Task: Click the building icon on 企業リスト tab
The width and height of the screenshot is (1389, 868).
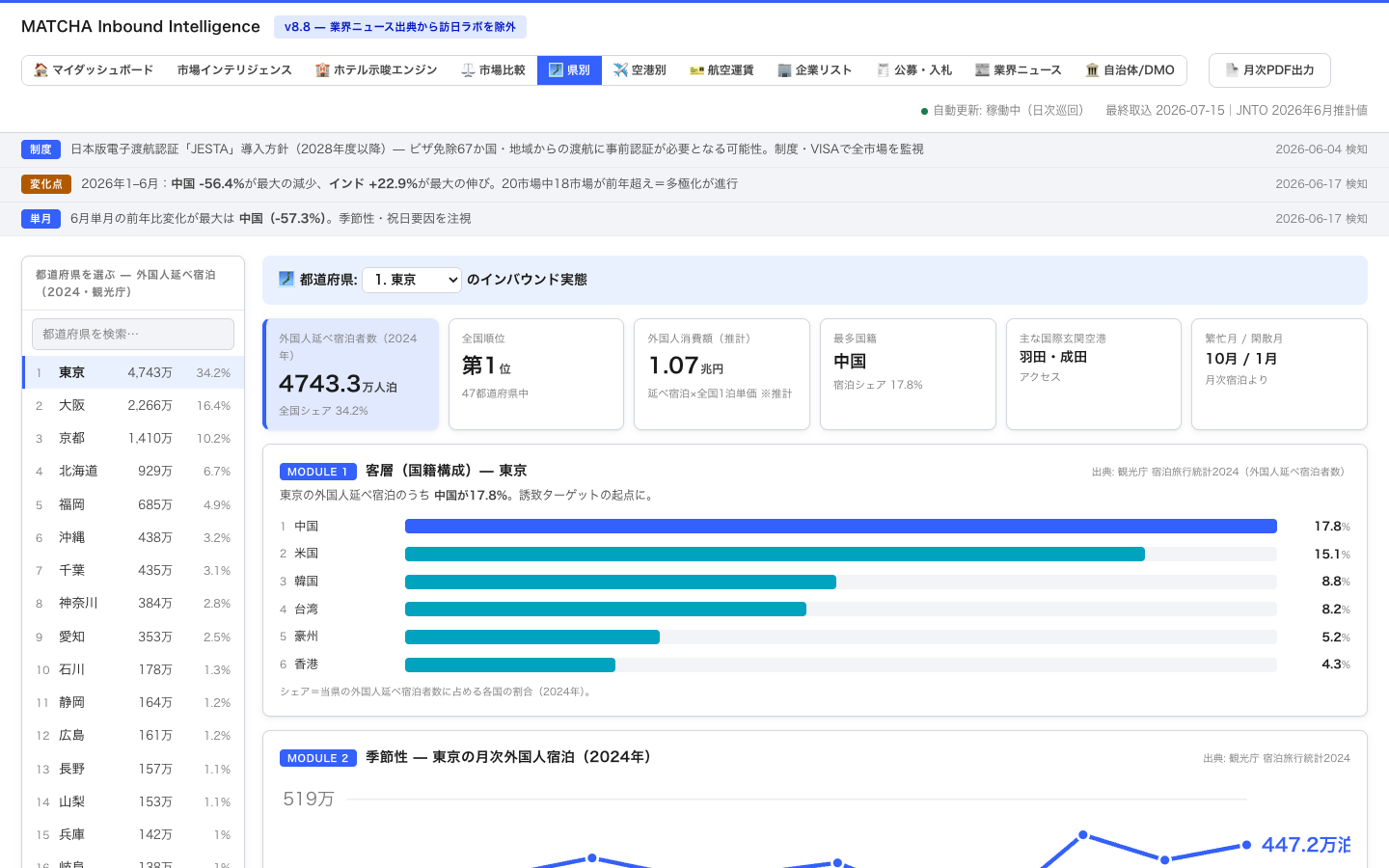Action: click(x=784, y=70)
